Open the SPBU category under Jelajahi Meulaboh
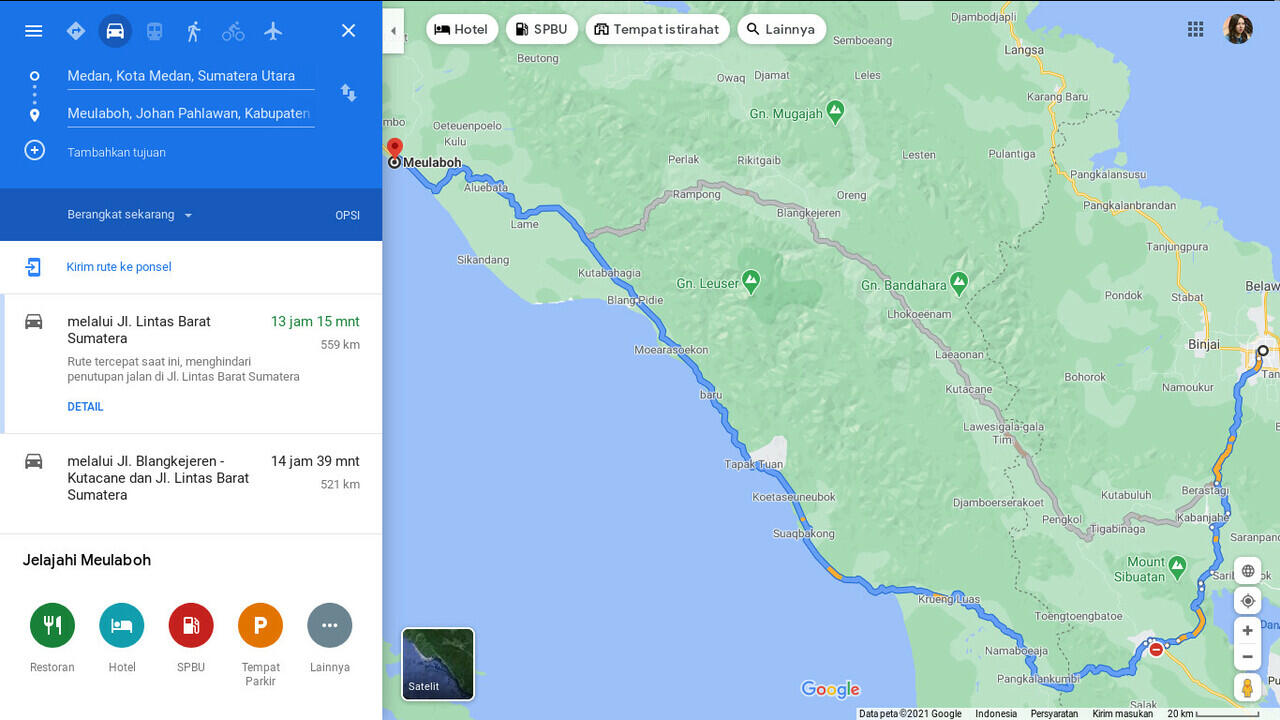This screenshot has height=720, width=1280. coord(190,625)
